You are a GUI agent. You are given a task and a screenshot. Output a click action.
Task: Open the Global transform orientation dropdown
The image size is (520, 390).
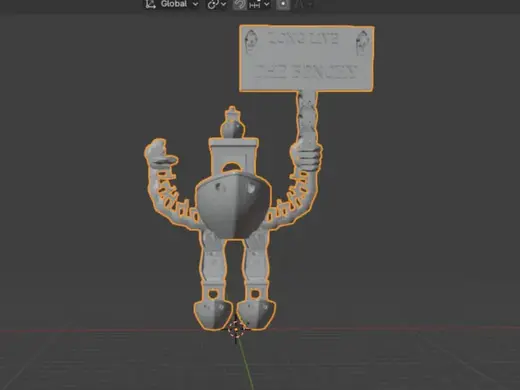(x=172, y=4)
